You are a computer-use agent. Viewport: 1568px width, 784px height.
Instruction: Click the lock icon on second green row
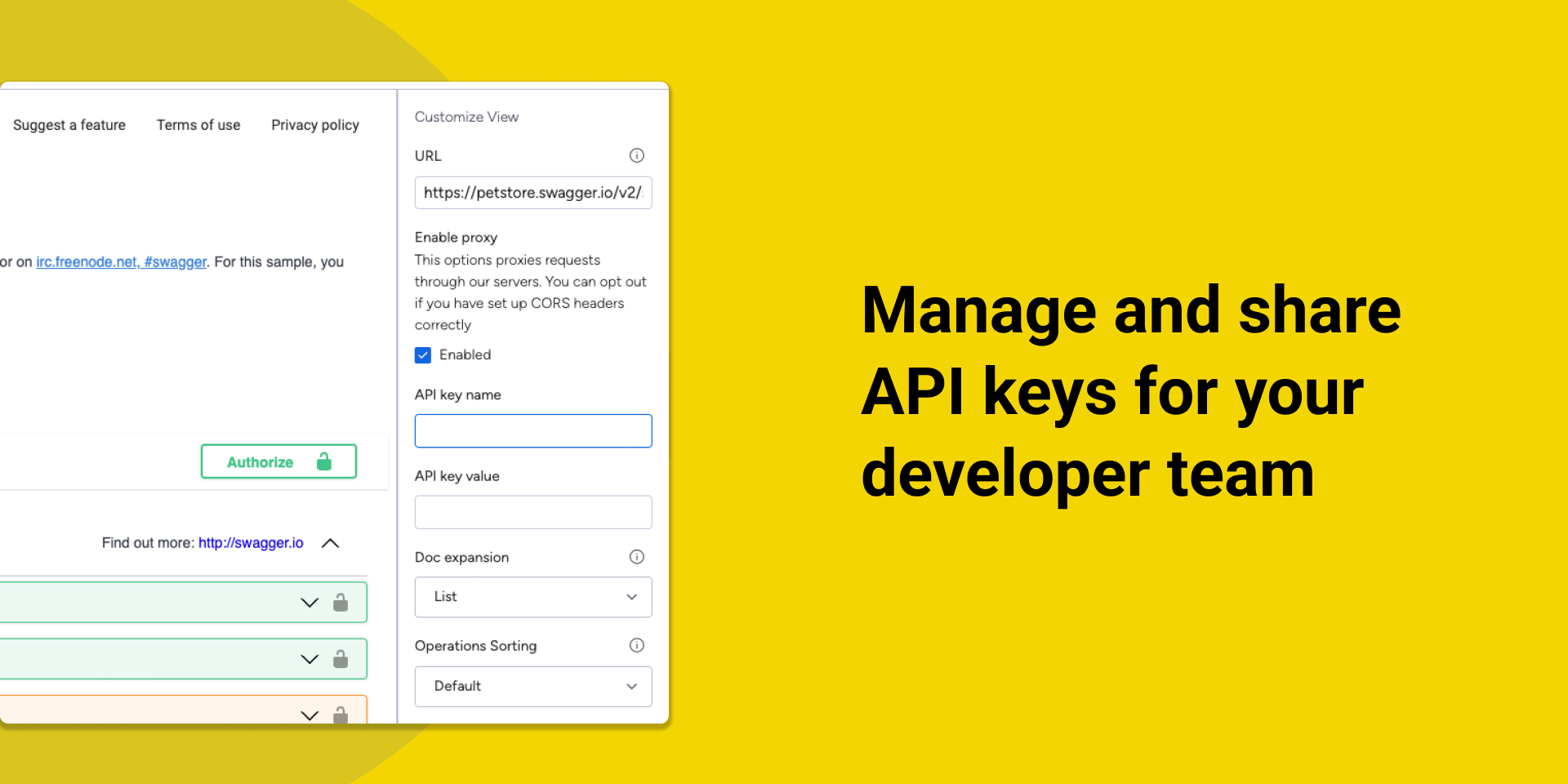[x=341, y=659]
